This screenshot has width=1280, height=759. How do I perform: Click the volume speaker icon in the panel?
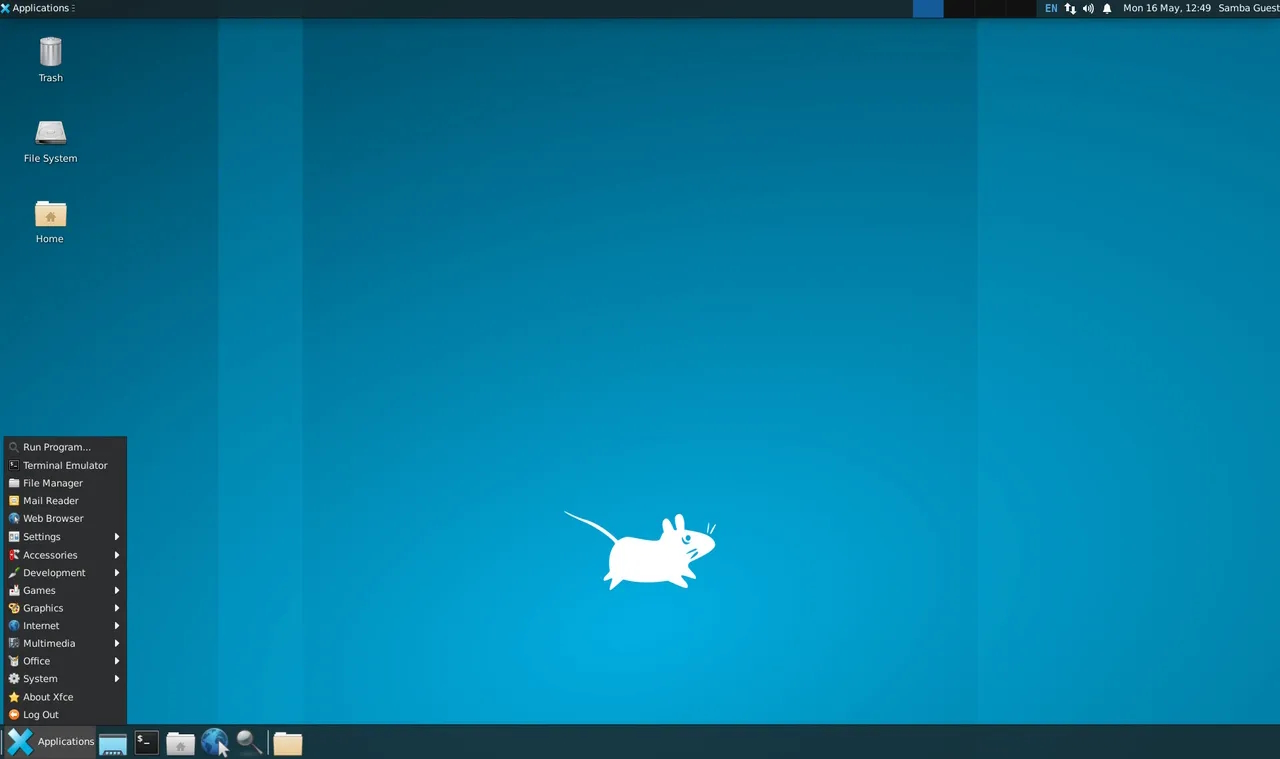pyautogui.click(x=1088, y=8)
